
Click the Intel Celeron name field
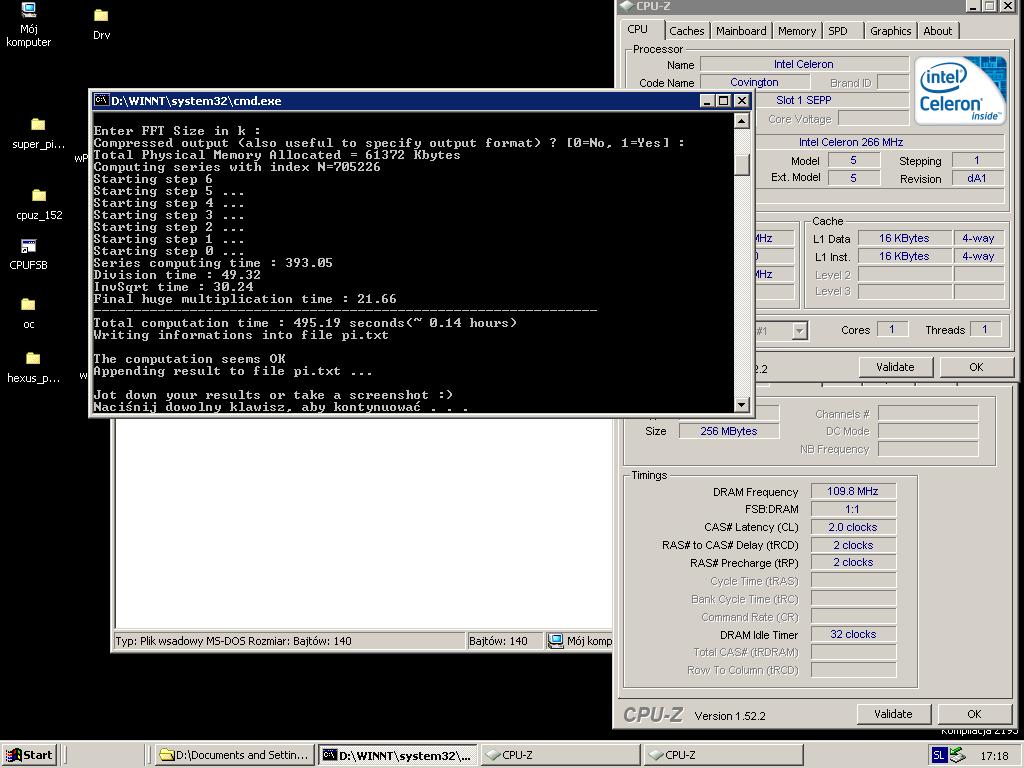(804, 64)
